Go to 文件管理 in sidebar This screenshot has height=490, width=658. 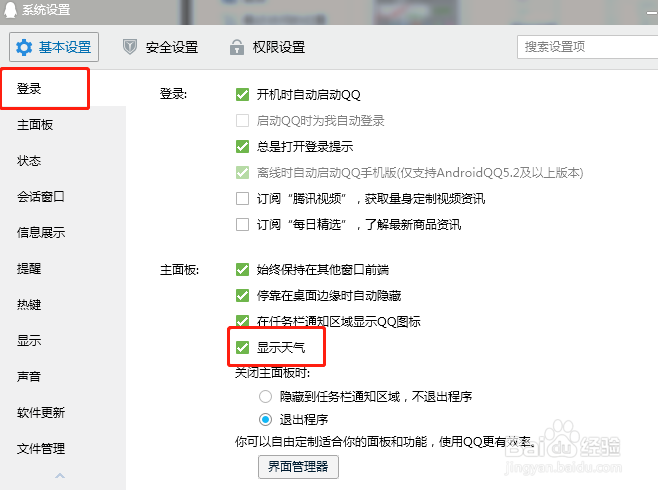point(41,448)
